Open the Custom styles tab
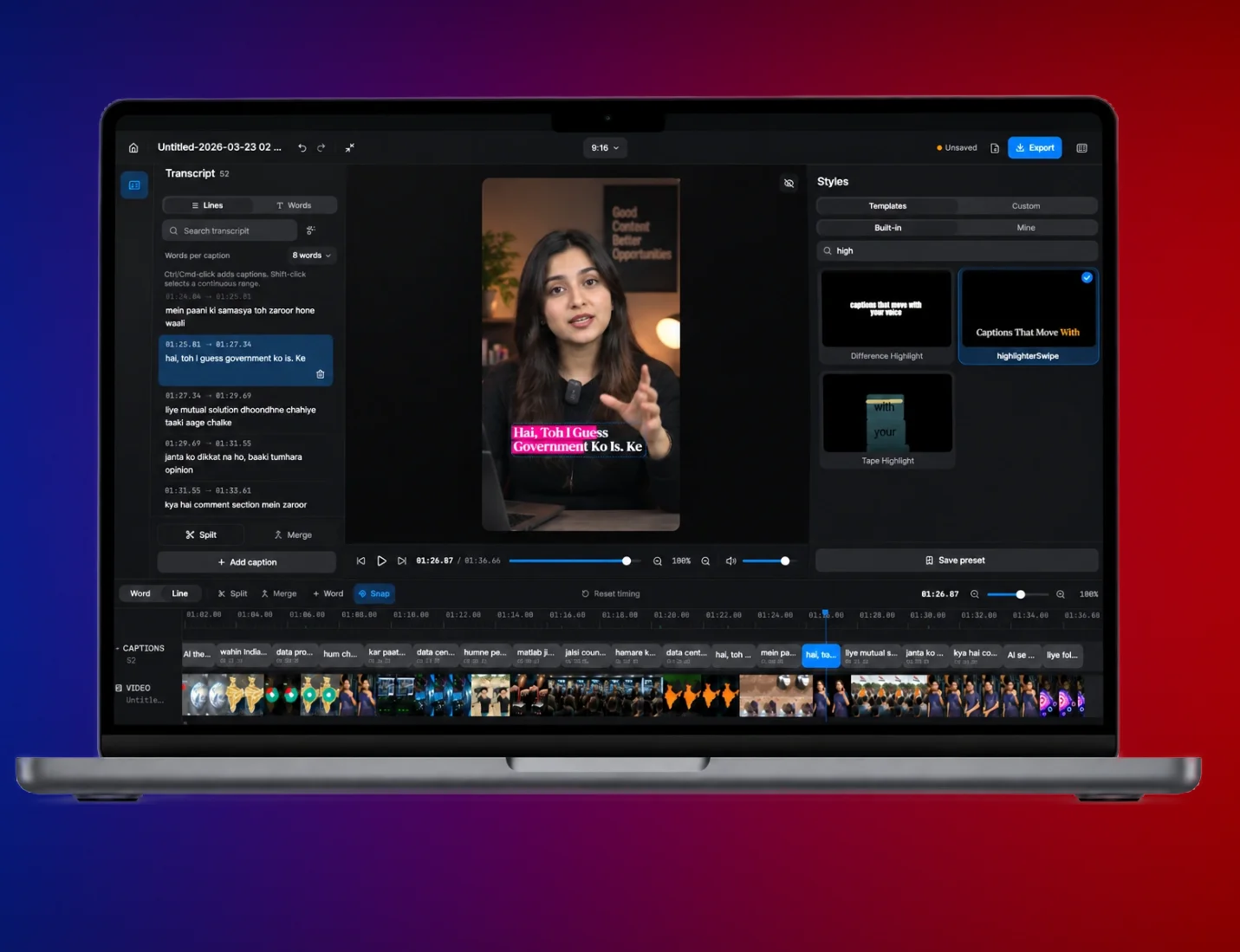The width and height of the screenshot is (1240, 952). pos(1026,206)
